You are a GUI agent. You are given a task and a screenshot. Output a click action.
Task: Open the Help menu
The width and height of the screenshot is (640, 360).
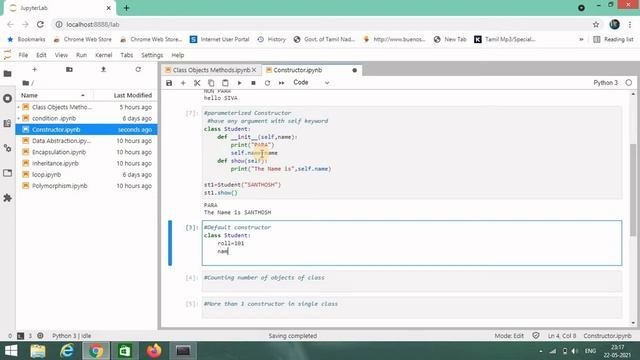(x=178, y=55)
